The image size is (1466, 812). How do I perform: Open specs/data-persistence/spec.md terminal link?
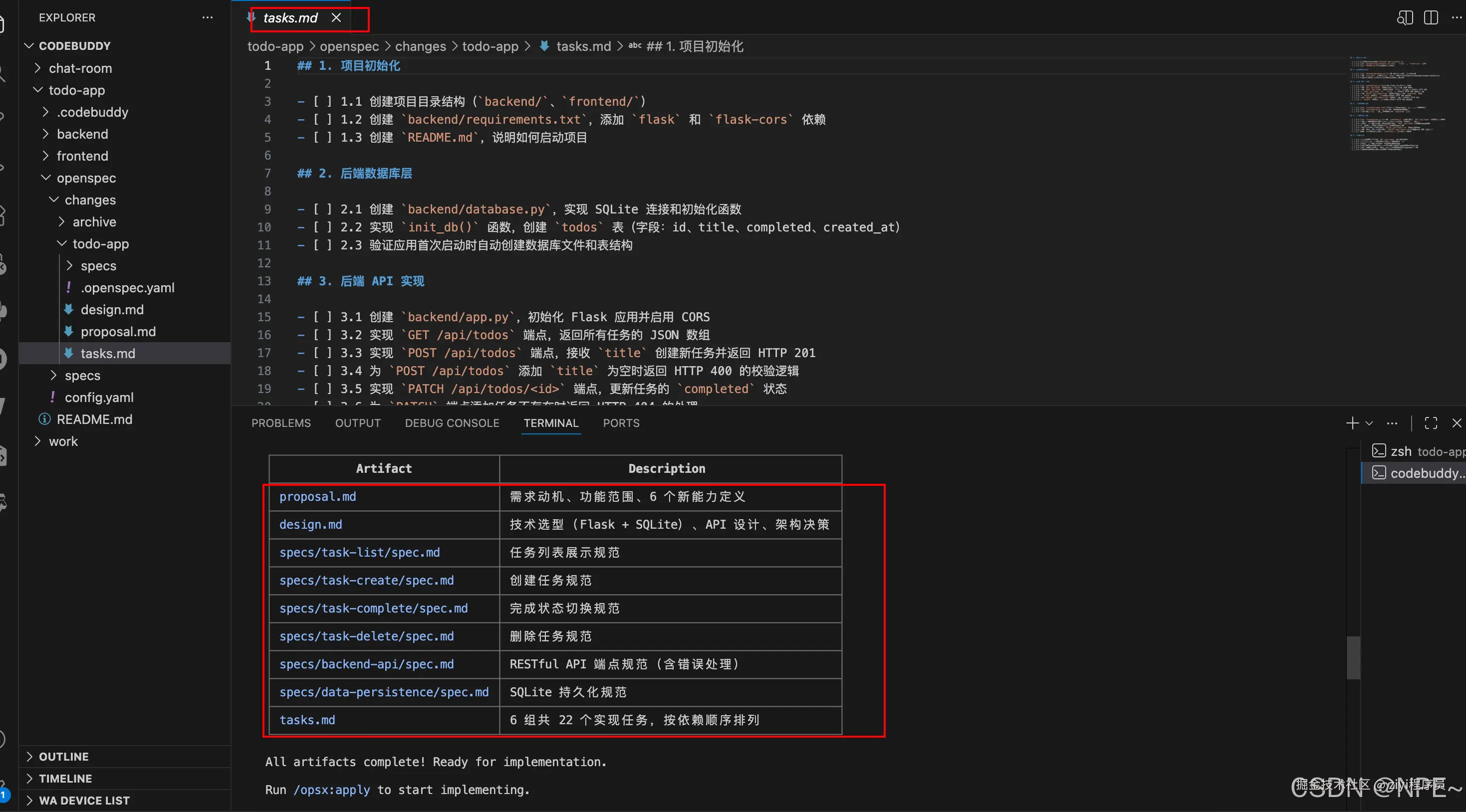tap(384, 691)
